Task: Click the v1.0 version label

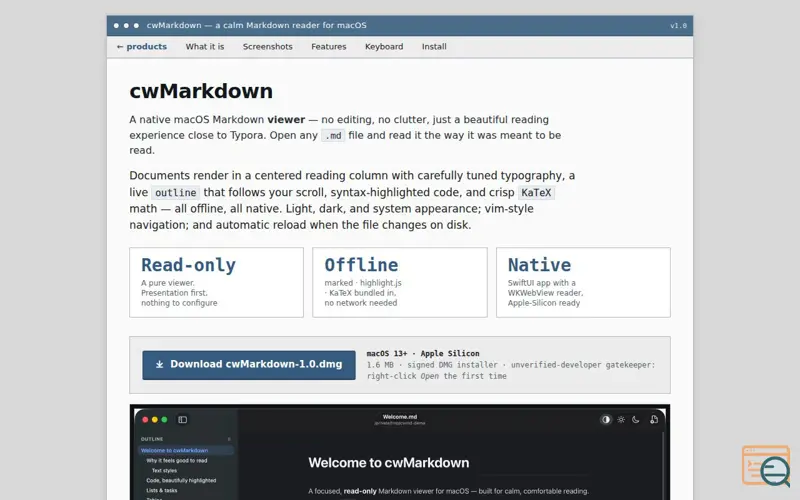Action: click(678, 26)
